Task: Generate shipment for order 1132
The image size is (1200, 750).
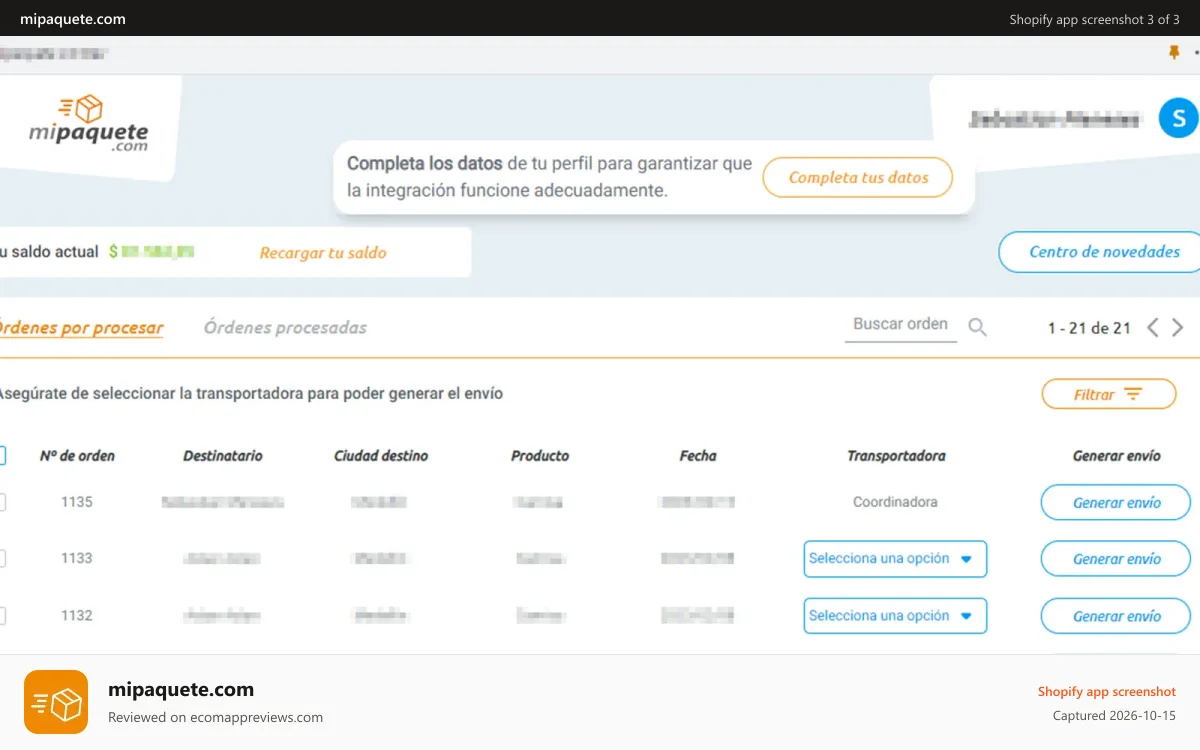Action: 1116,616
